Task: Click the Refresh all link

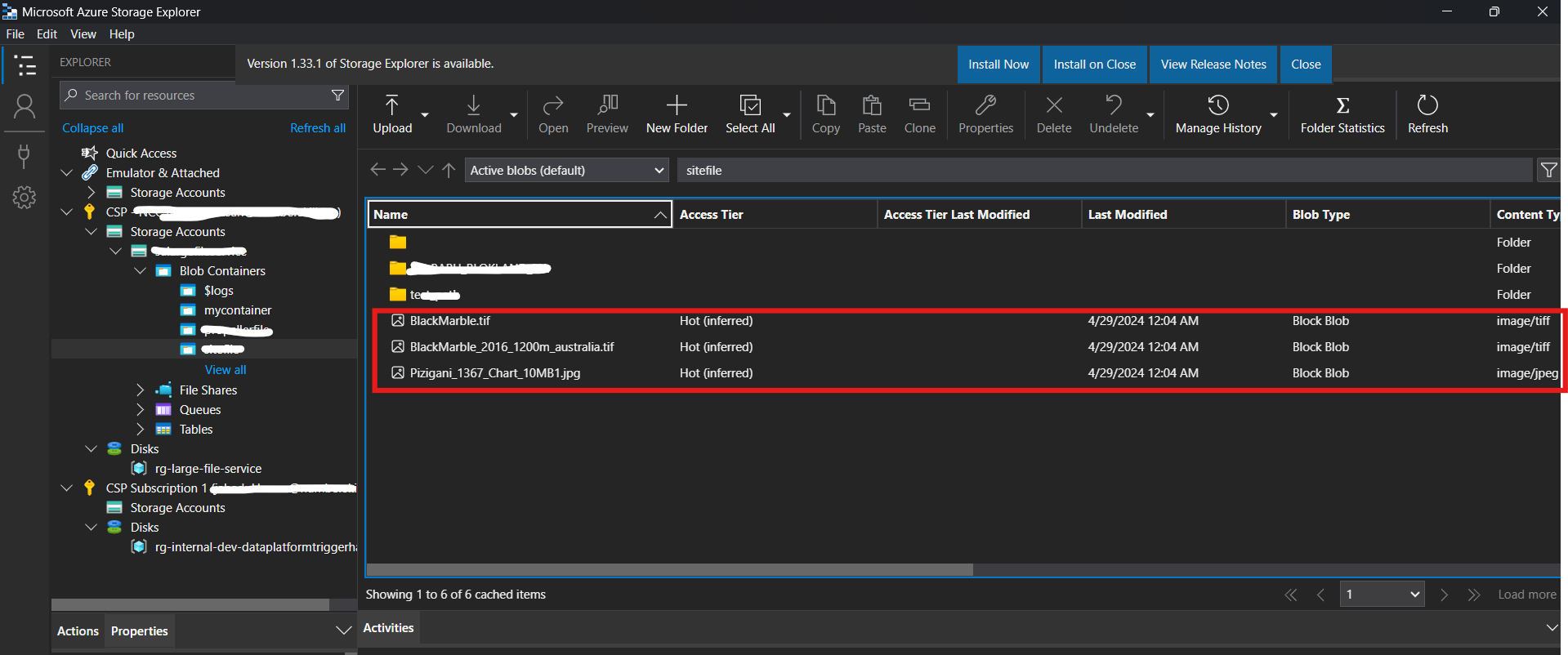Action: [318, 128]
